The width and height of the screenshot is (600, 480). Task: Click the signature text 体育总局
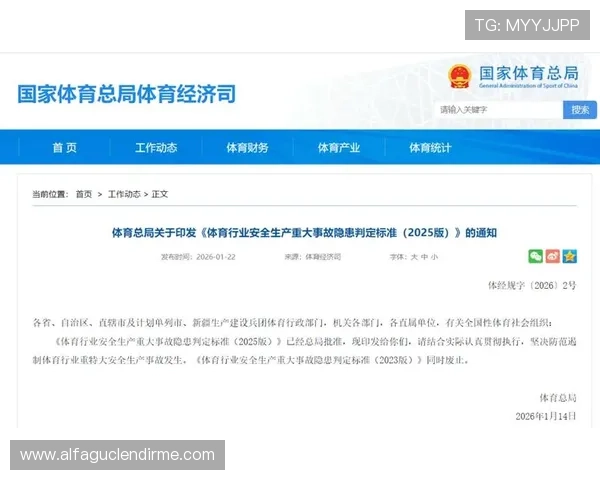pos(558,398)
